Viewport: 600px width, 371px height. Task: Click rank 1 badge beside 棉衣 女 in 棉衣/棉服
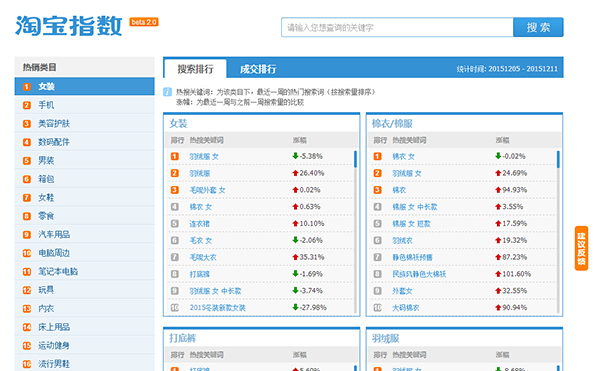(377, 156)
